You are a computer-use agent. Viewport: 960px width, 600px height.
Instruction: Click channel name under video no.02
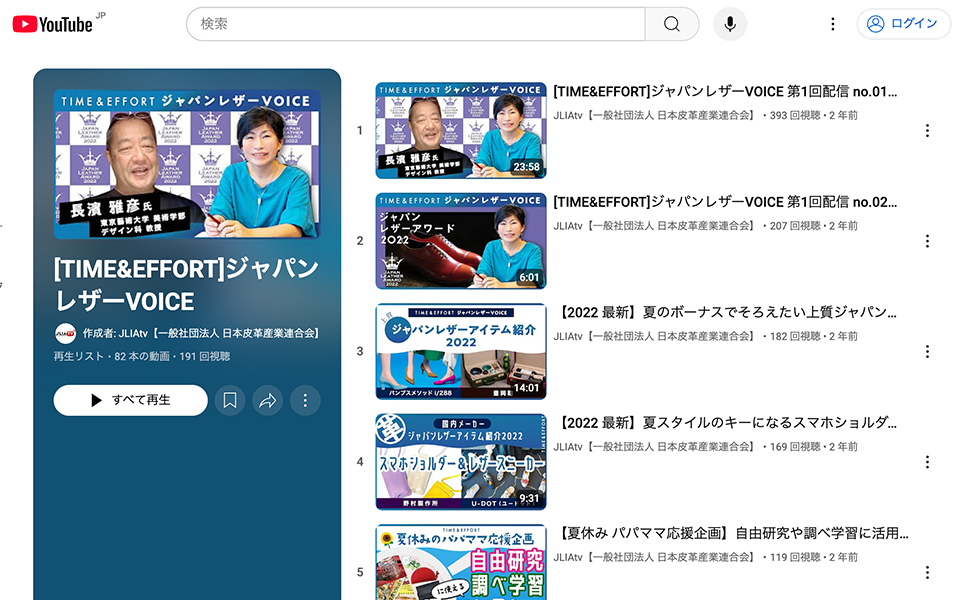coord(654,226)
